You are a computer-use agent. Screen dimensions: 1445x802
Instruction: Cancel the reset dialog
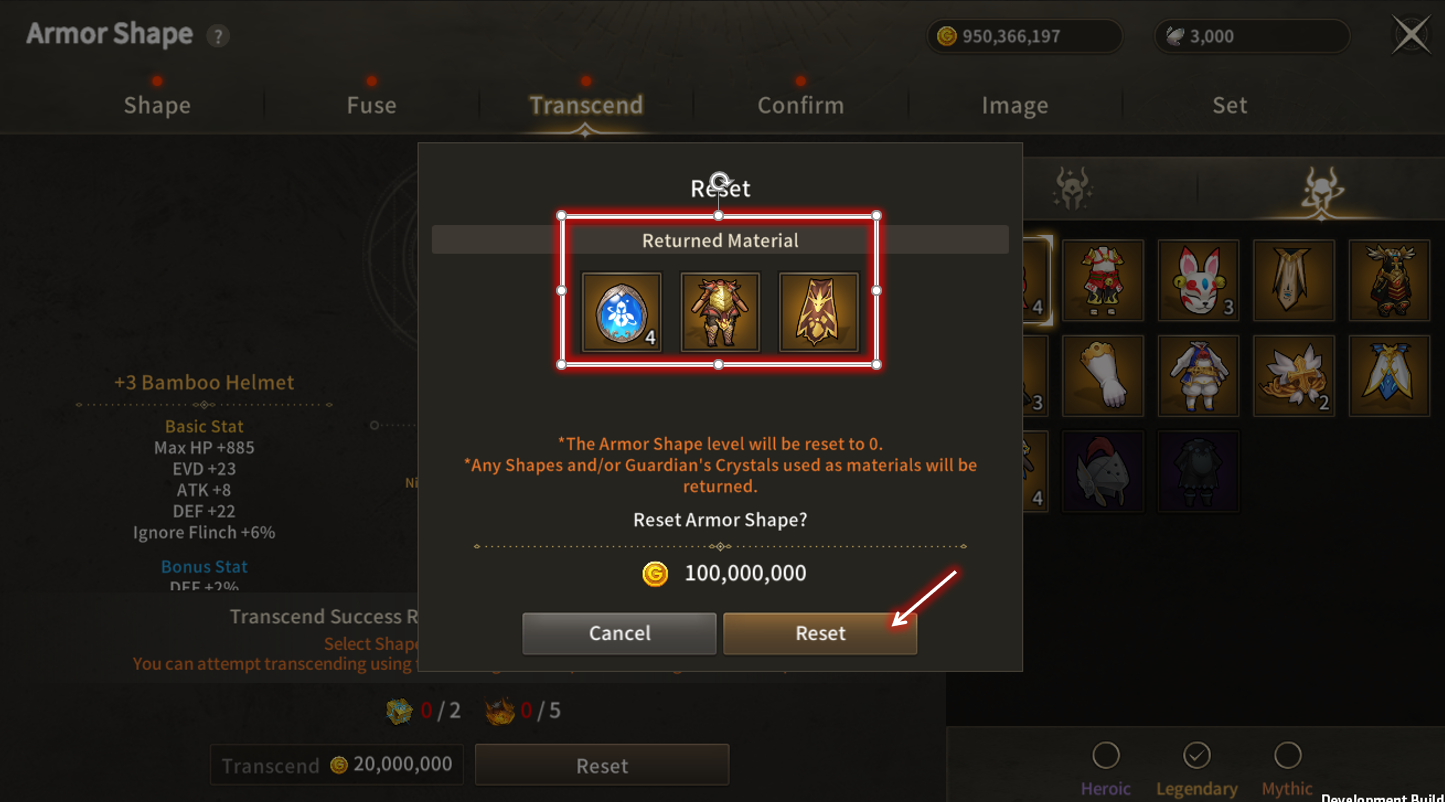click(619, 633)
